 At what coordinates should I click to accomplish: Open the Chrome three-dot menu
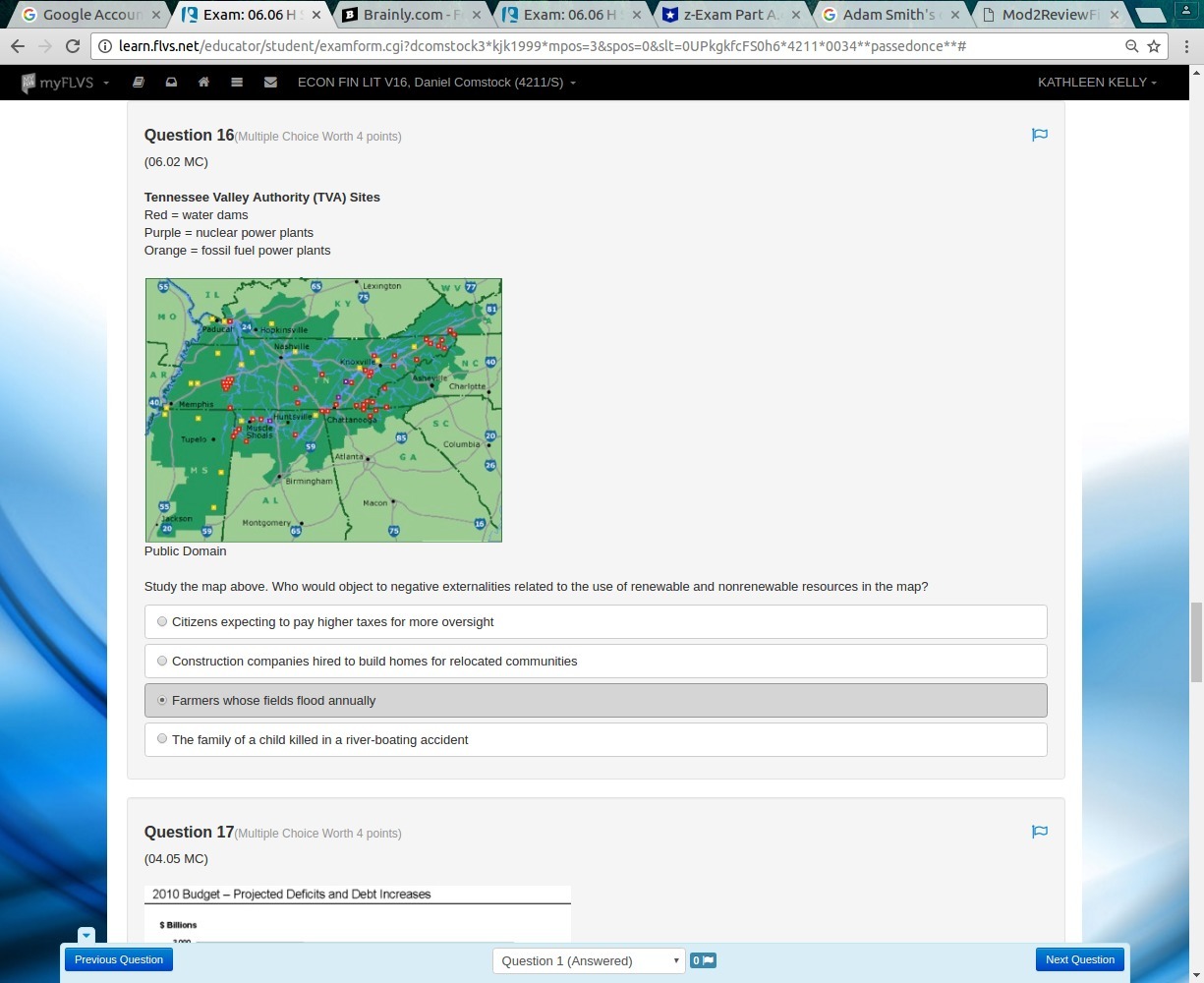pyautogui.click(x=1186, y=46)
